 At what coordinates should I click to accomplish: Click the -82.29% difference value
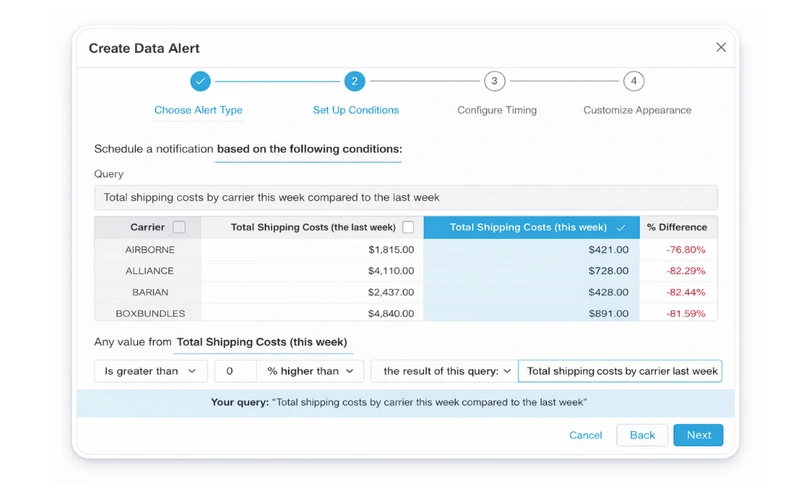[686, 271]
